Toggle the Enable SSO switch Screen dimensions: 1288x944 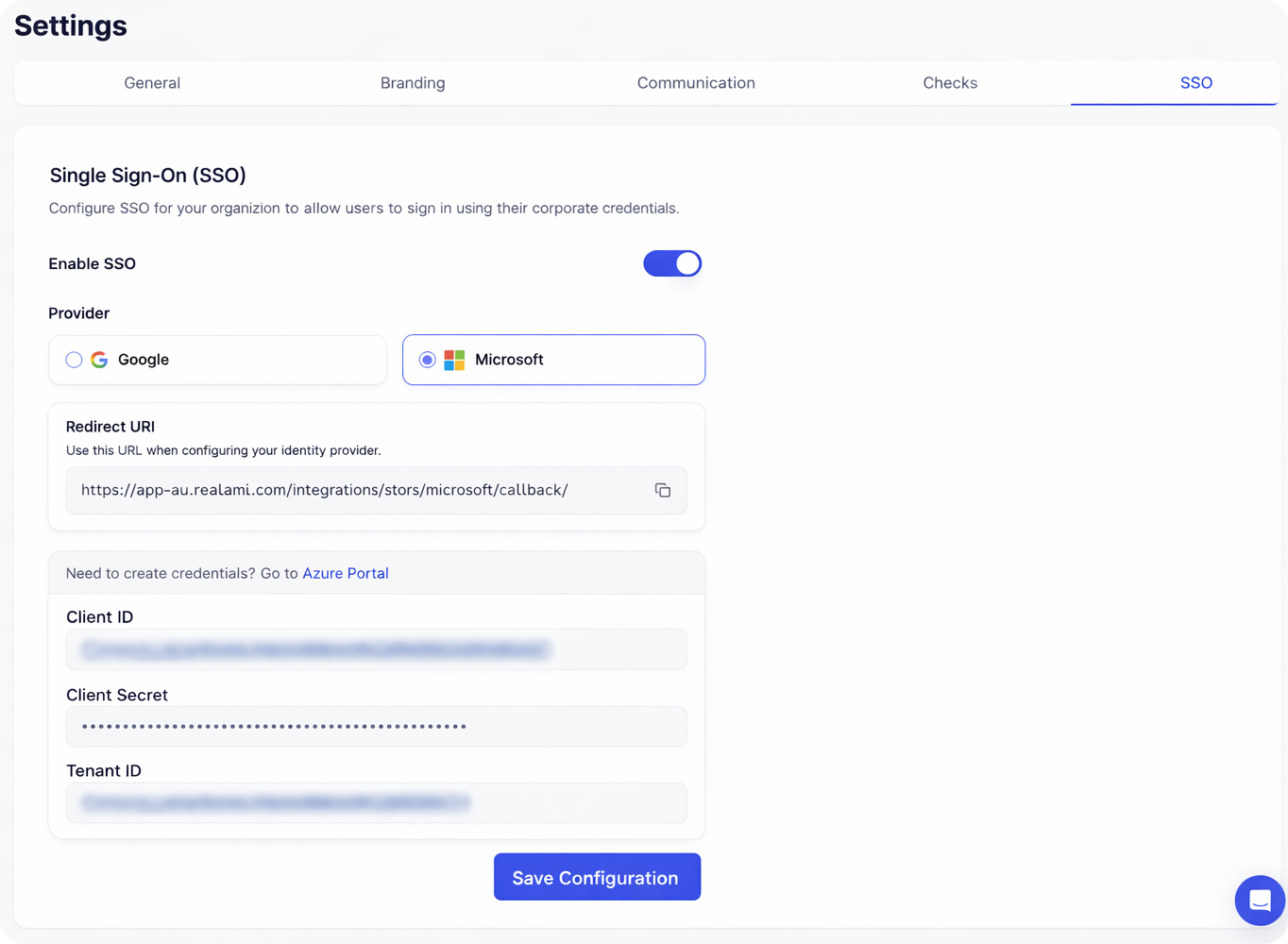672,263
